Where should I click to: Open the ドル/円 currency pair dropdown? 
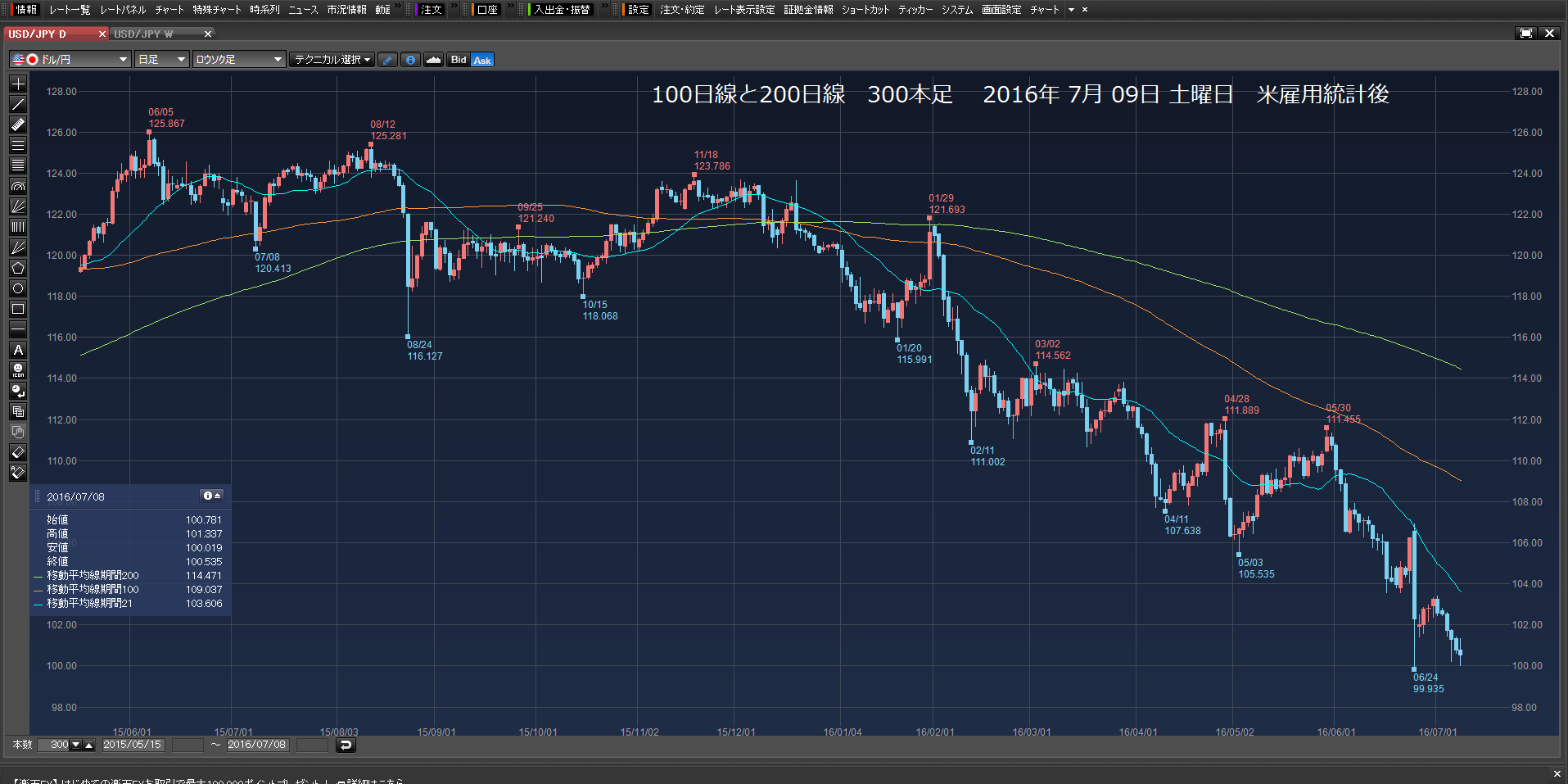[x=70, y=60]
